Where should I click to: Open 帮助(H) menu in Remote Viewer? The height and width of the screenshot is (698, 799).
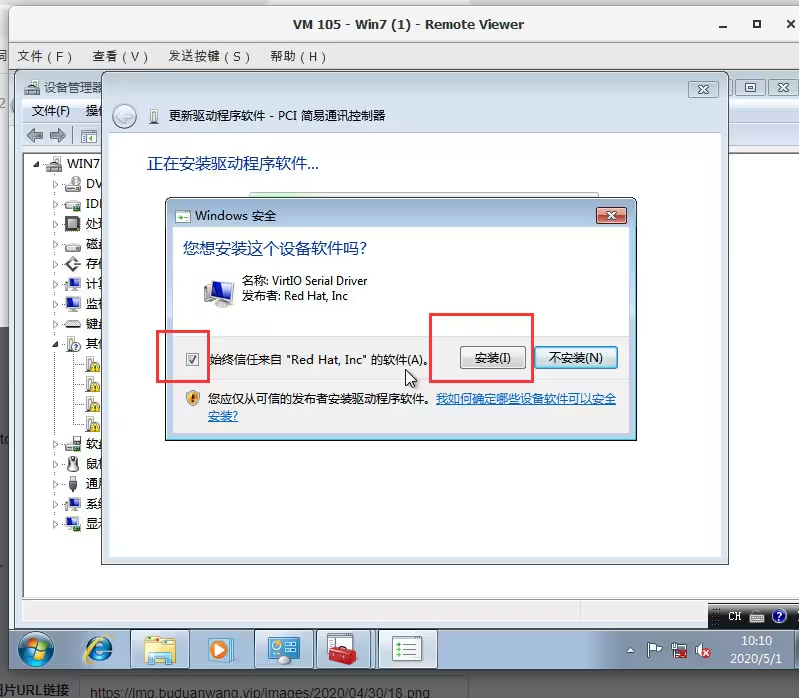298,56
